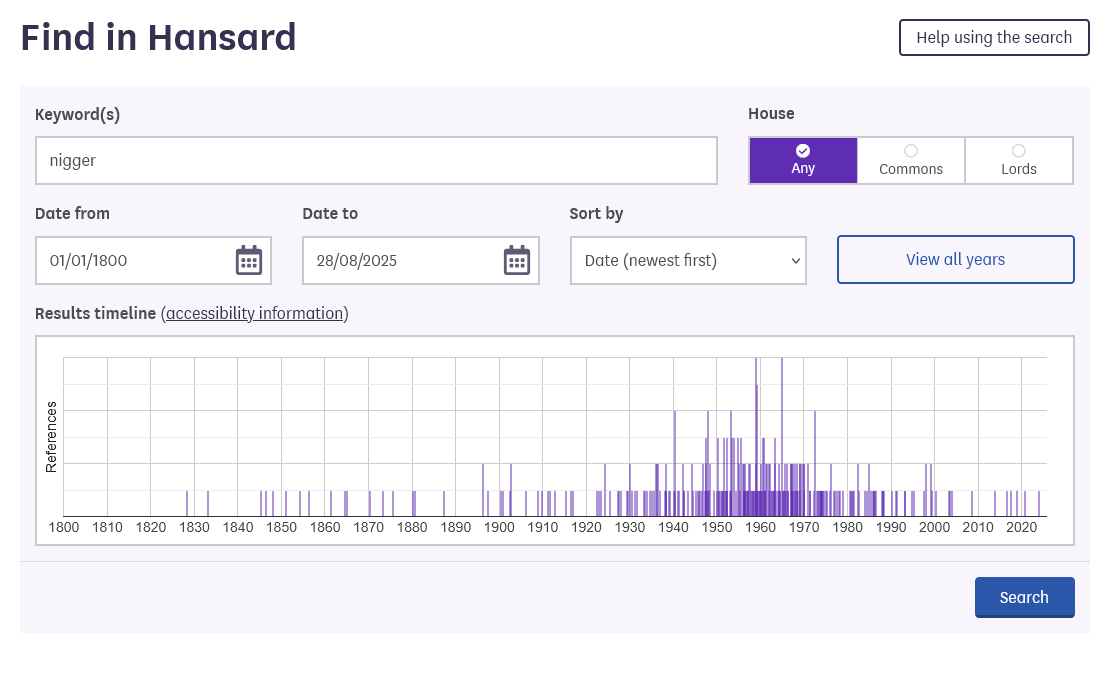Click the 2020 label on the timeline axis

[1022, 527]
